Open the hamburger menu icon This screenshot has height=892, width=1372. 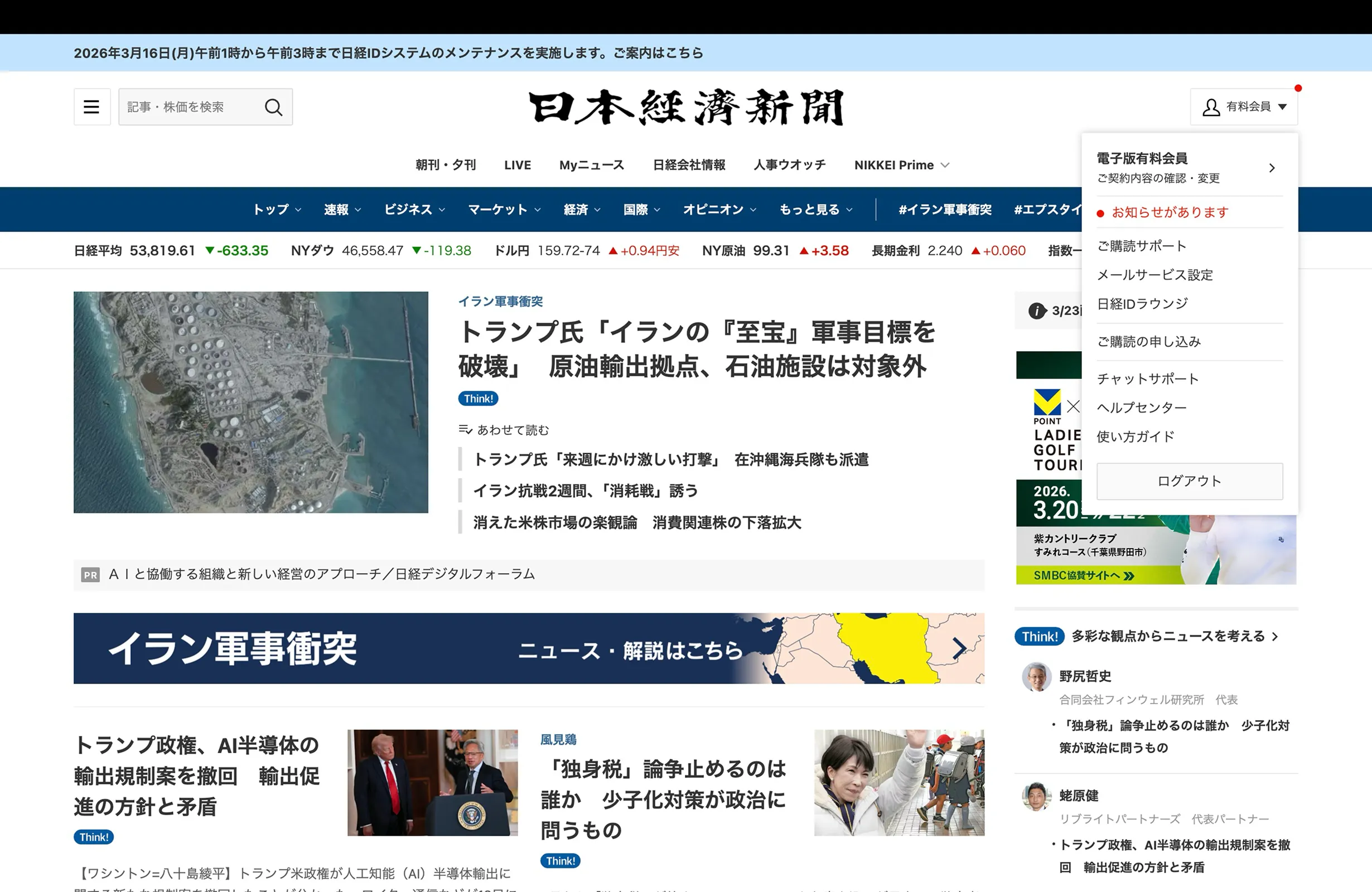(91, 106)
